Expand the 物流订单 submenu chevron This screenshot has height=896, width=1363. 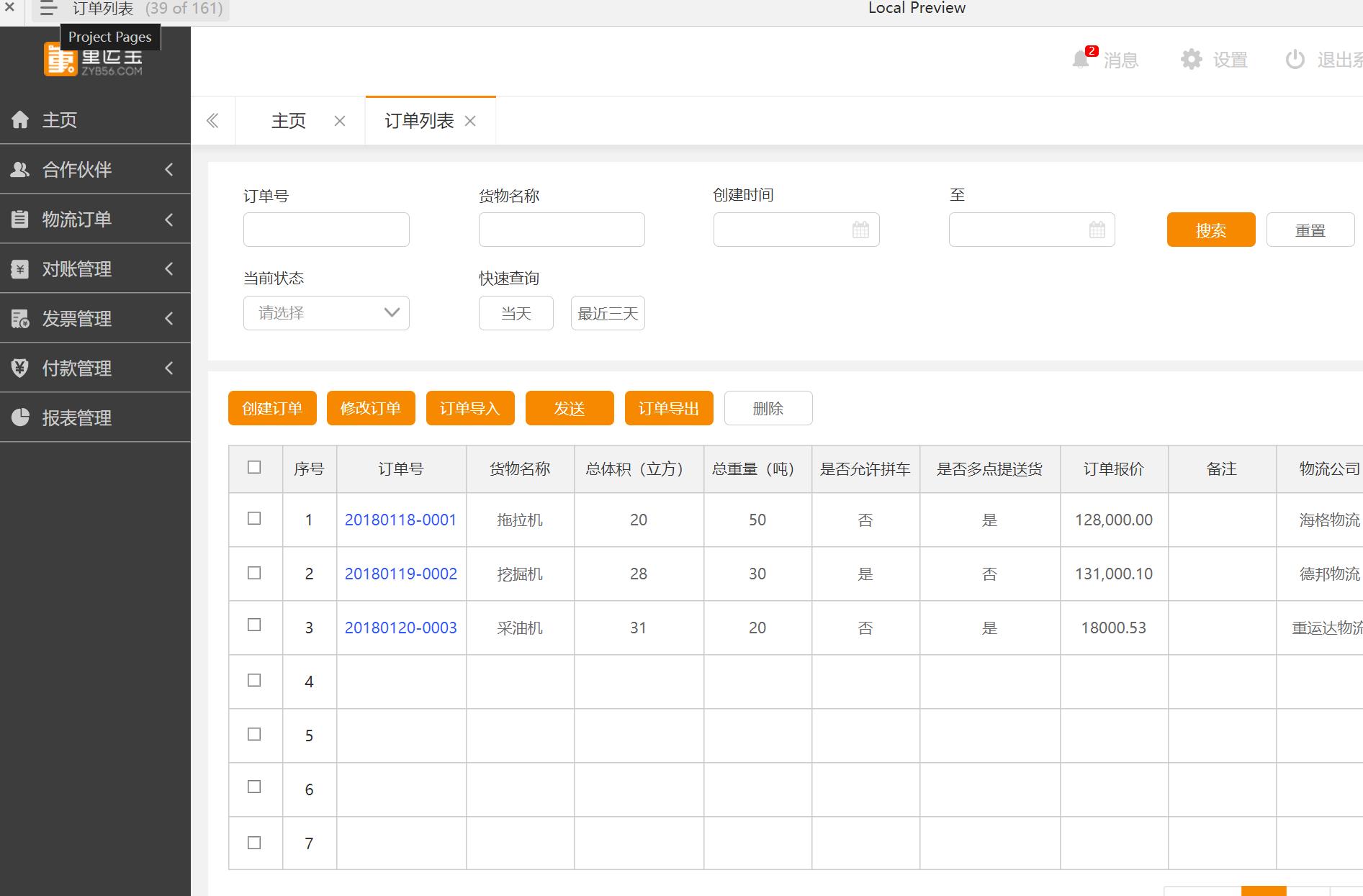(x=169, y=219)
